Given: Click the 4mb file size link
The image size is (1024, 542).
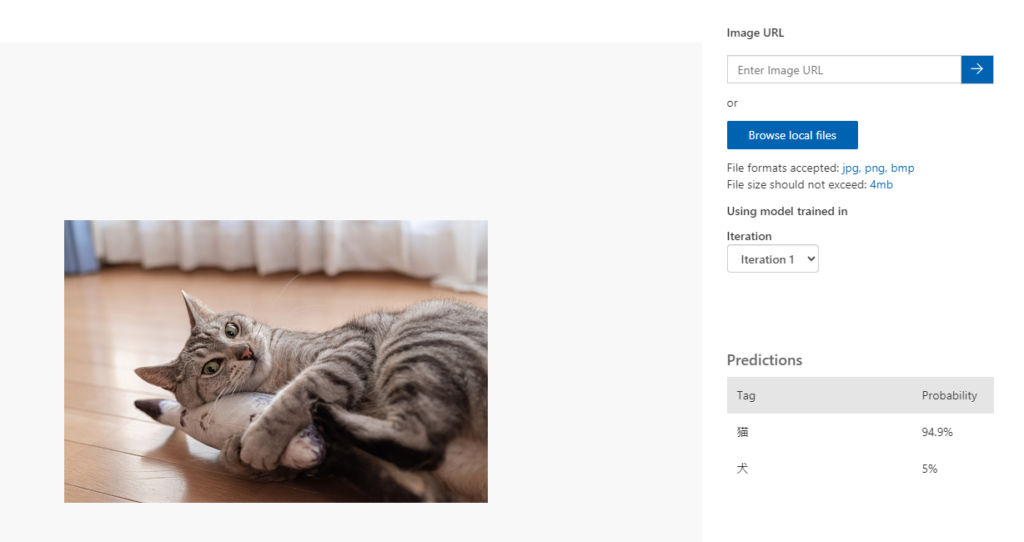Looking at the screenshot, I should point(881,185).
